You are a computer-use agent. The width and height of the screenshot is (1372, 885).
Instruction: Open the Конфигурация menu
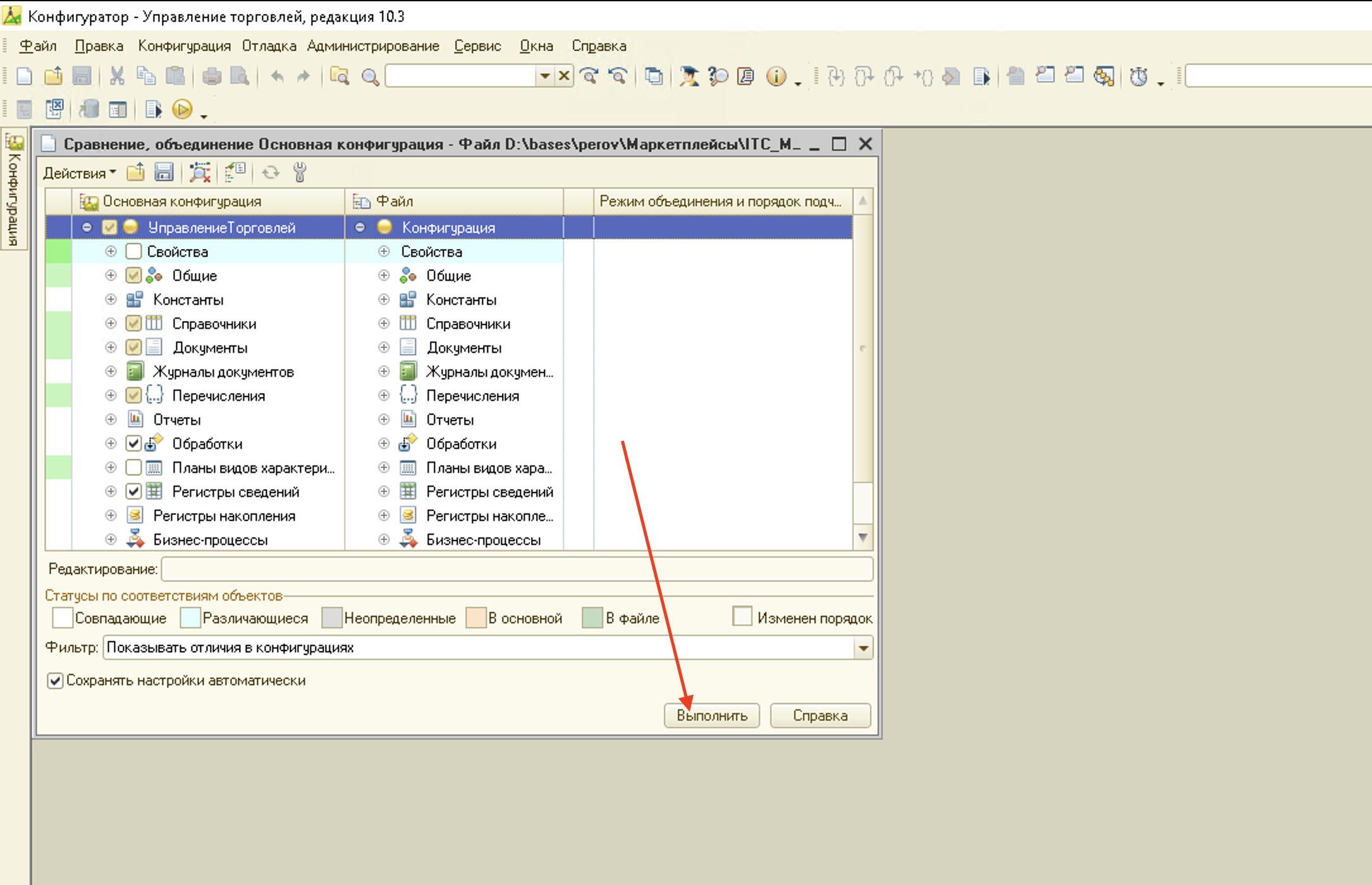click(184, 46)
